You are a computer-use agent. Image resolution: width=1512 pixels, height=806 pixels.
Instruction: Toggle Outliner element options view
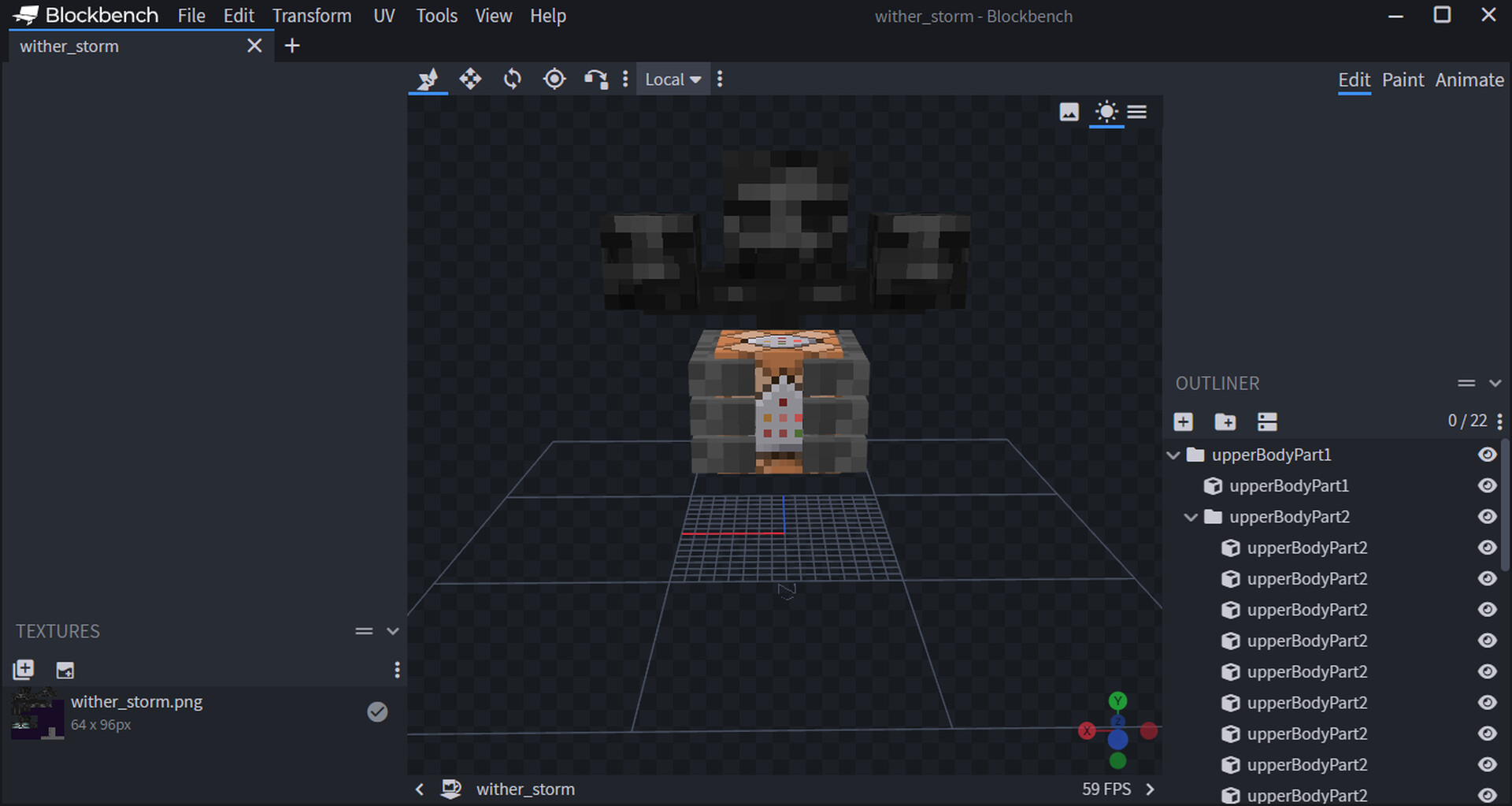coord(1267,422)
